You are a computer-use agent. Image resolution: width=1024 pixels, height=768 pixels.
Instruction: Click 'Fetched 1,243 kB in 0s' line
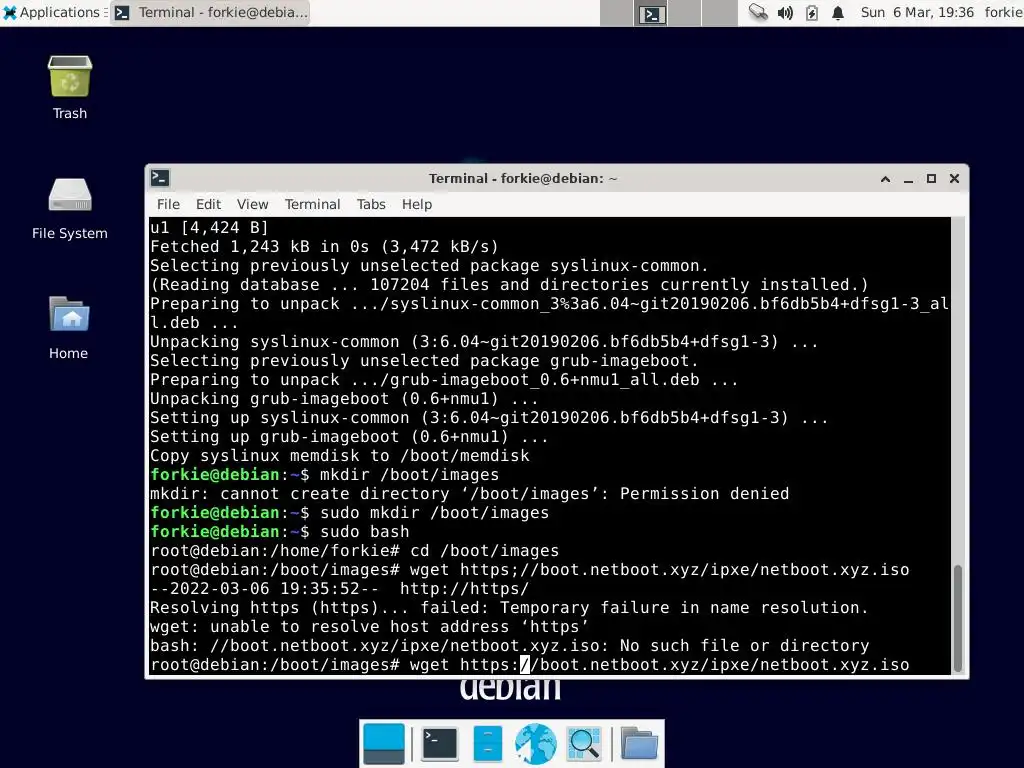325,247
